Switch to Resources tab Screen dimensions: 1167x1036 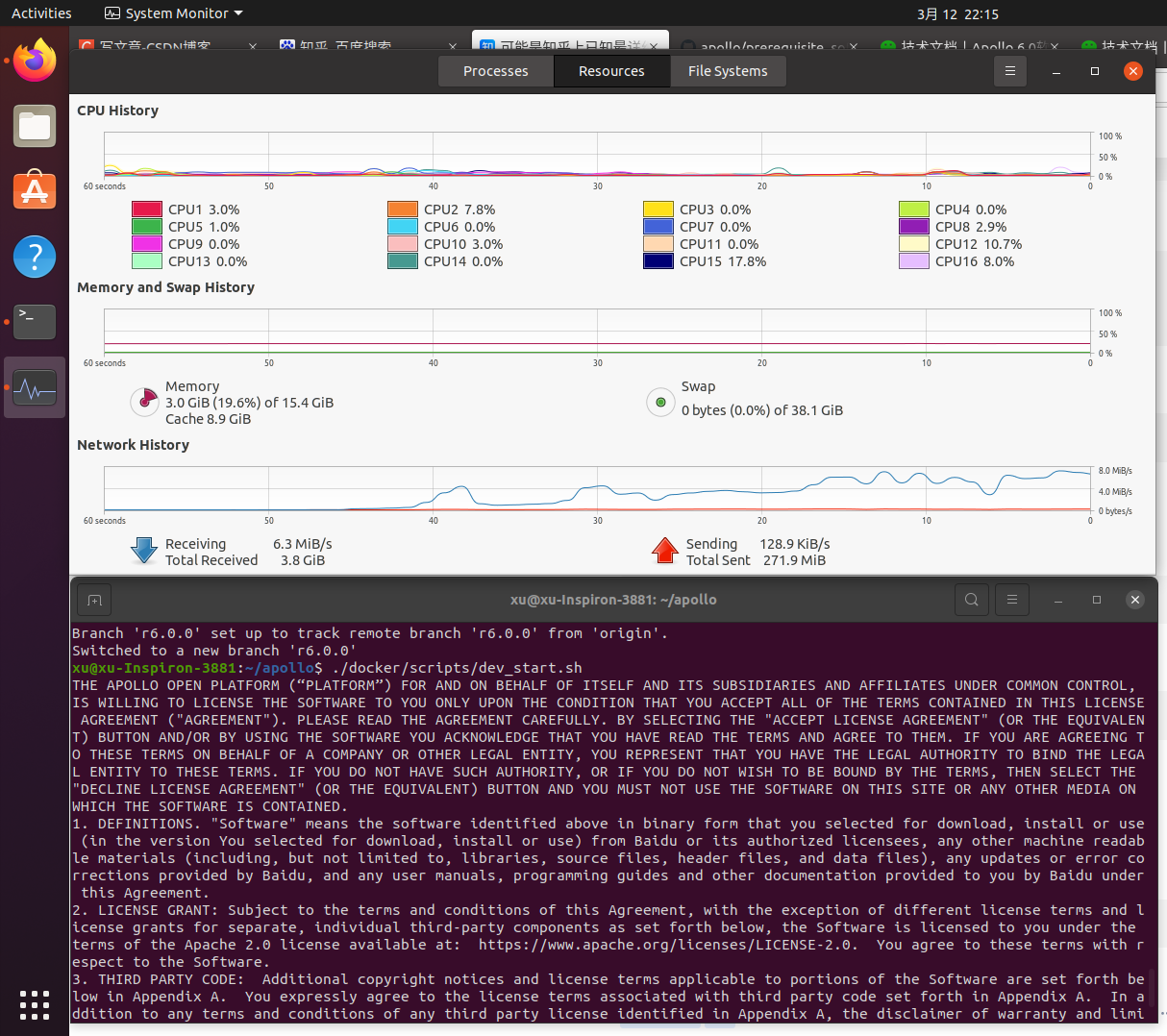pyautogui.click(x=611, y=71)
